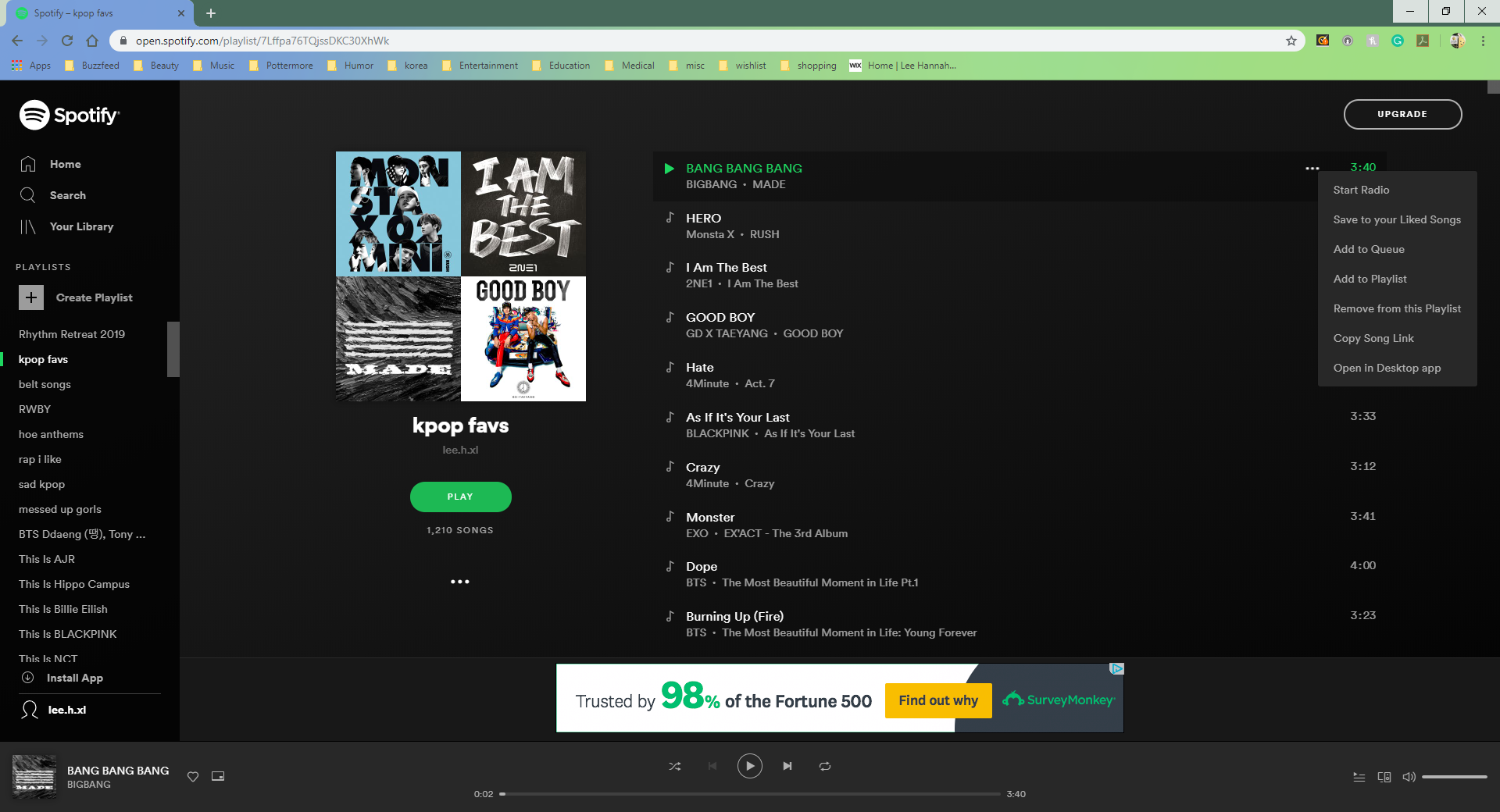
Task: Open the lee.h.xl owner link under title
Action: (x=460, y=450)
